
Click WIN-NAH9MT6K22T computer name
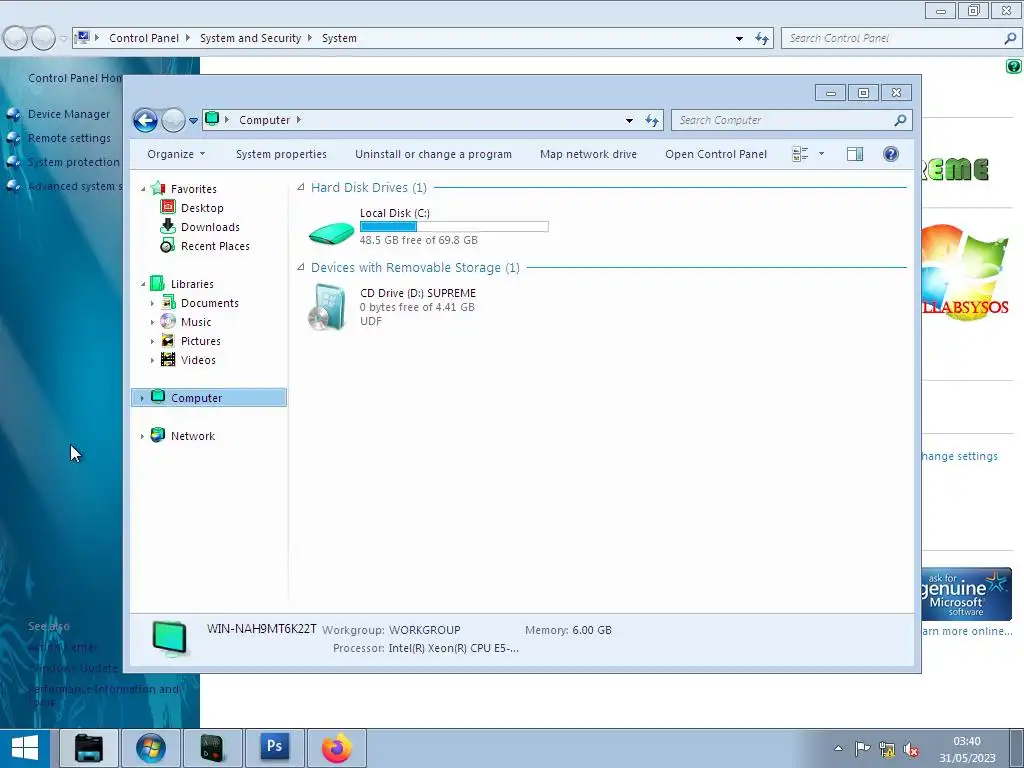(261, 629)
